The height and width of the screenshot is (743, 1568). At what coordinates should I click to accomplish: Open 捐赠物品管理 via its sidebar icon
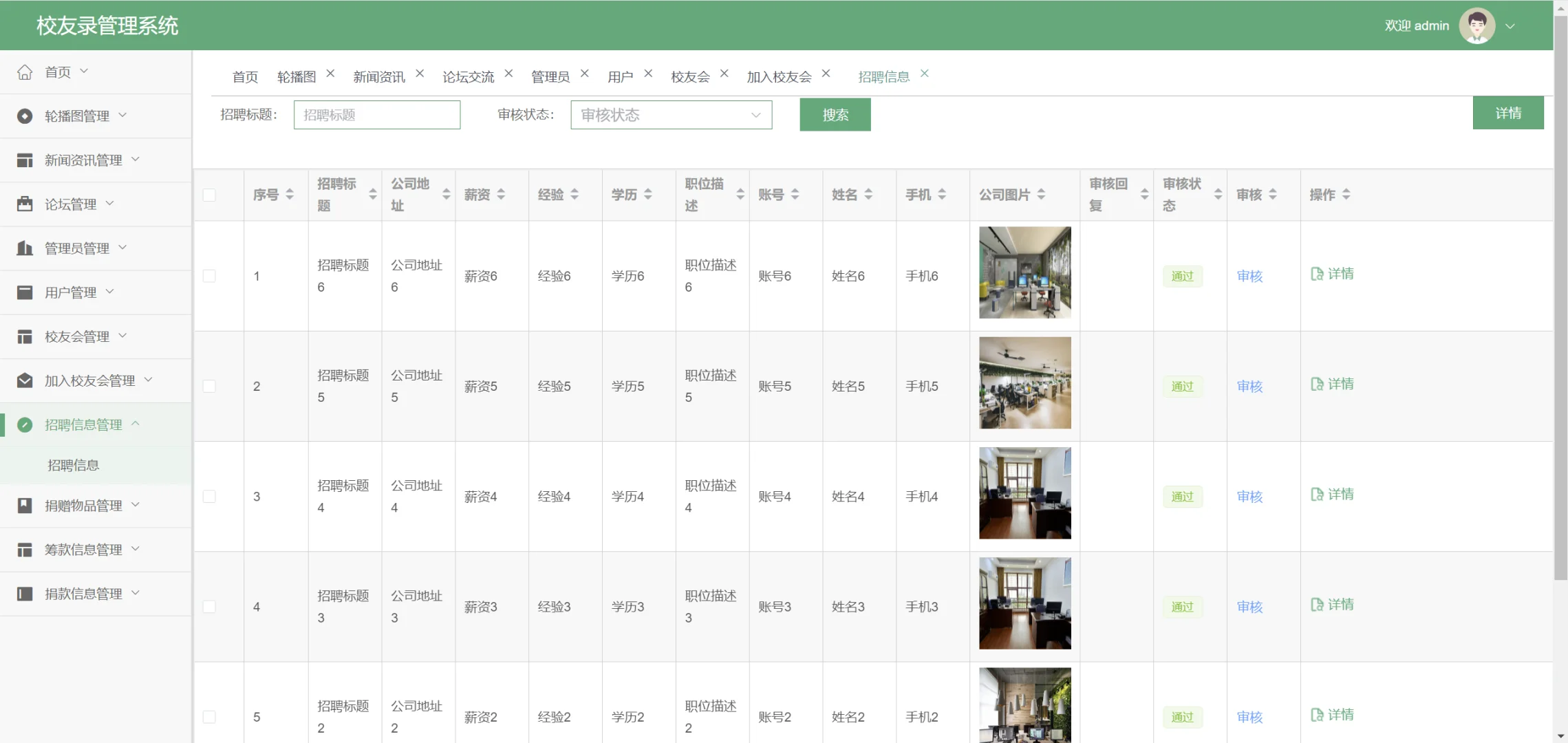(x=25, y=506)
